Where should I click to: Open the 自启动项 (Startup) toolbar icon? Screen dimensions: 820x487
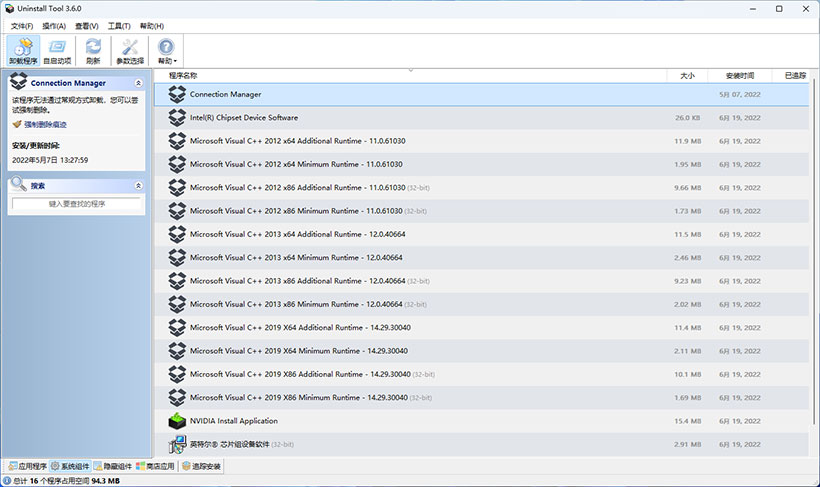click(57, 51)
